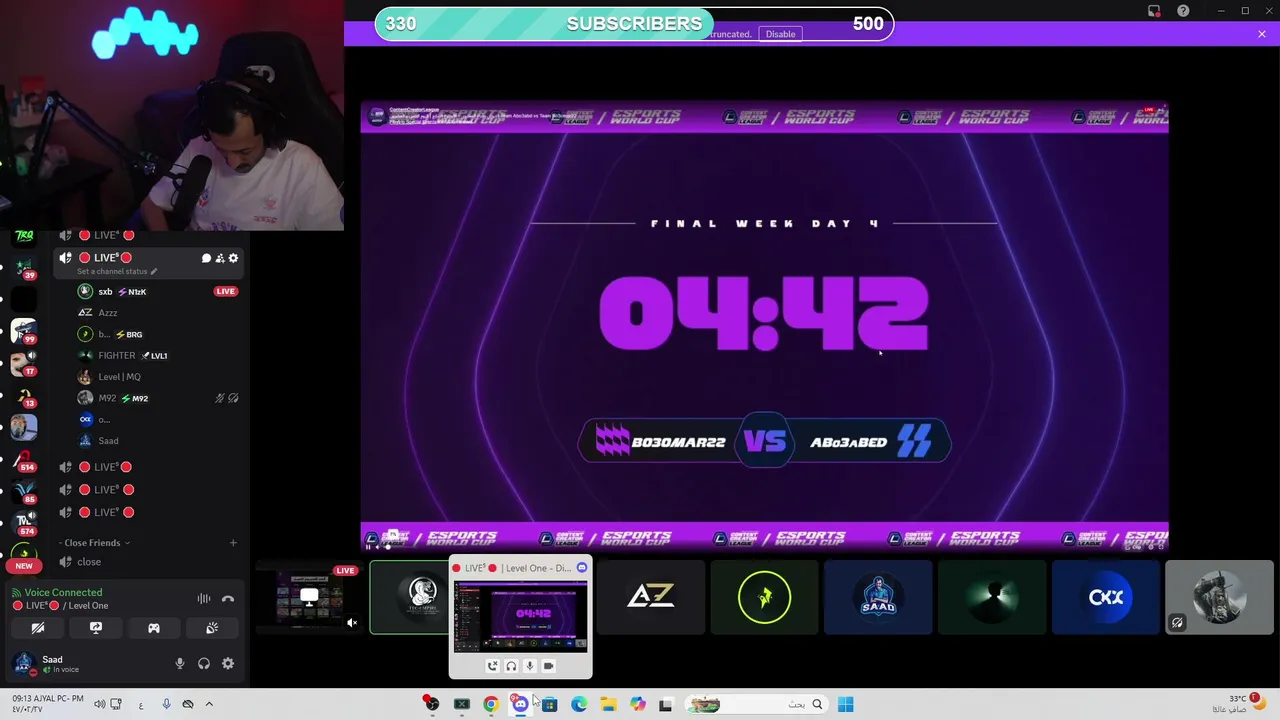Viewport: 1280px width, 720px height.
Task: Click the pencil icon next to channel status
Action: tap(153, 272)
